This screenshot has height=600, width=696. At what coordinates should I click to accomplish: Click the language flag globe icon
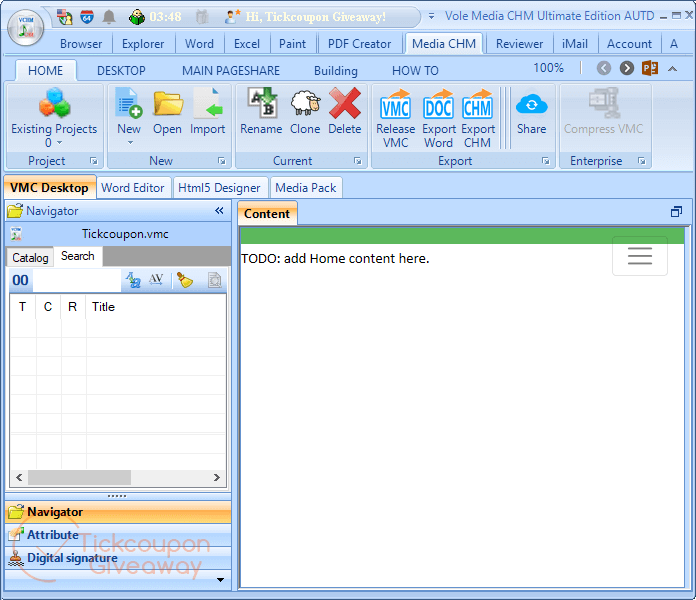point(65,17)
